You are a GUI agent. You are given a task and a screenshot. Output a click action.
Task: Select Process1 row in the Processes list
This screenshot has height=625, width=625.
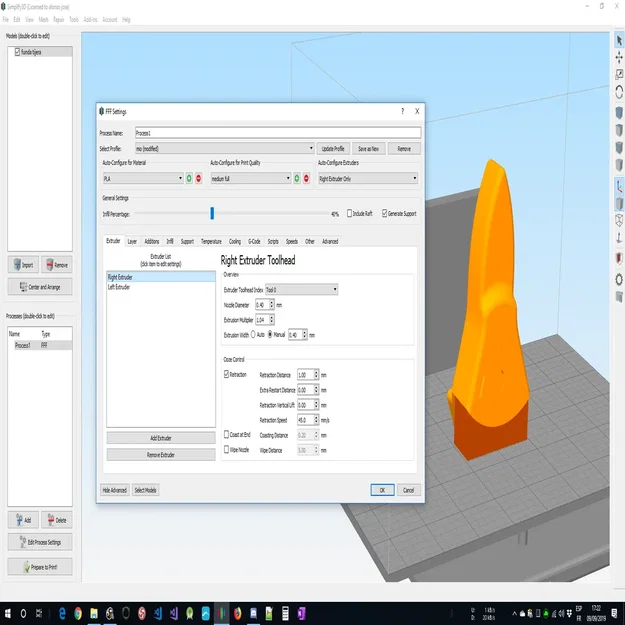(40, 345)
